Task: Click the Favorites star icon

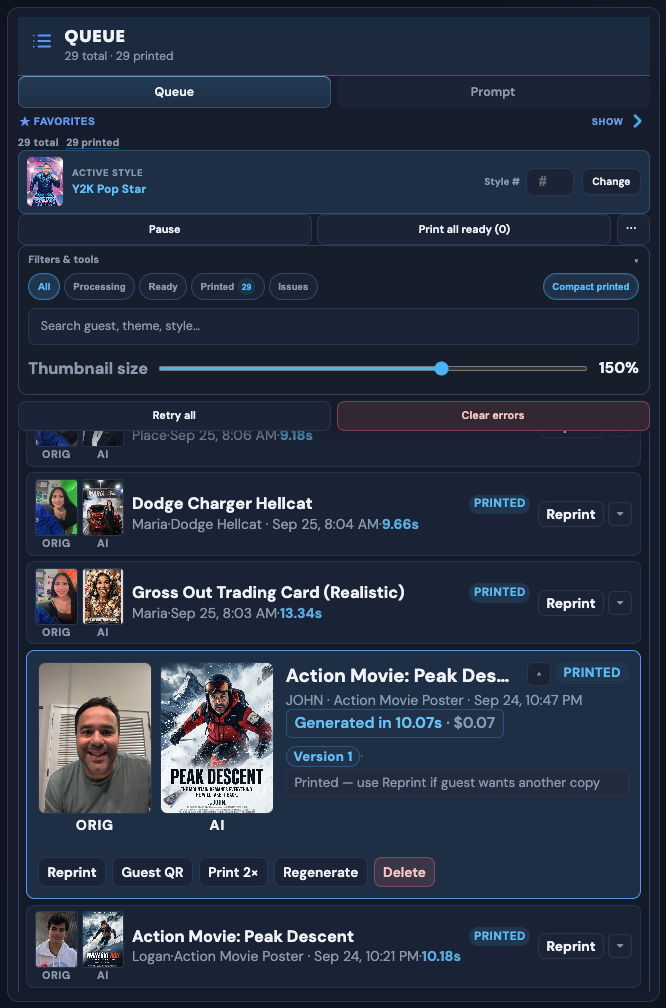Action: point(24,122)
